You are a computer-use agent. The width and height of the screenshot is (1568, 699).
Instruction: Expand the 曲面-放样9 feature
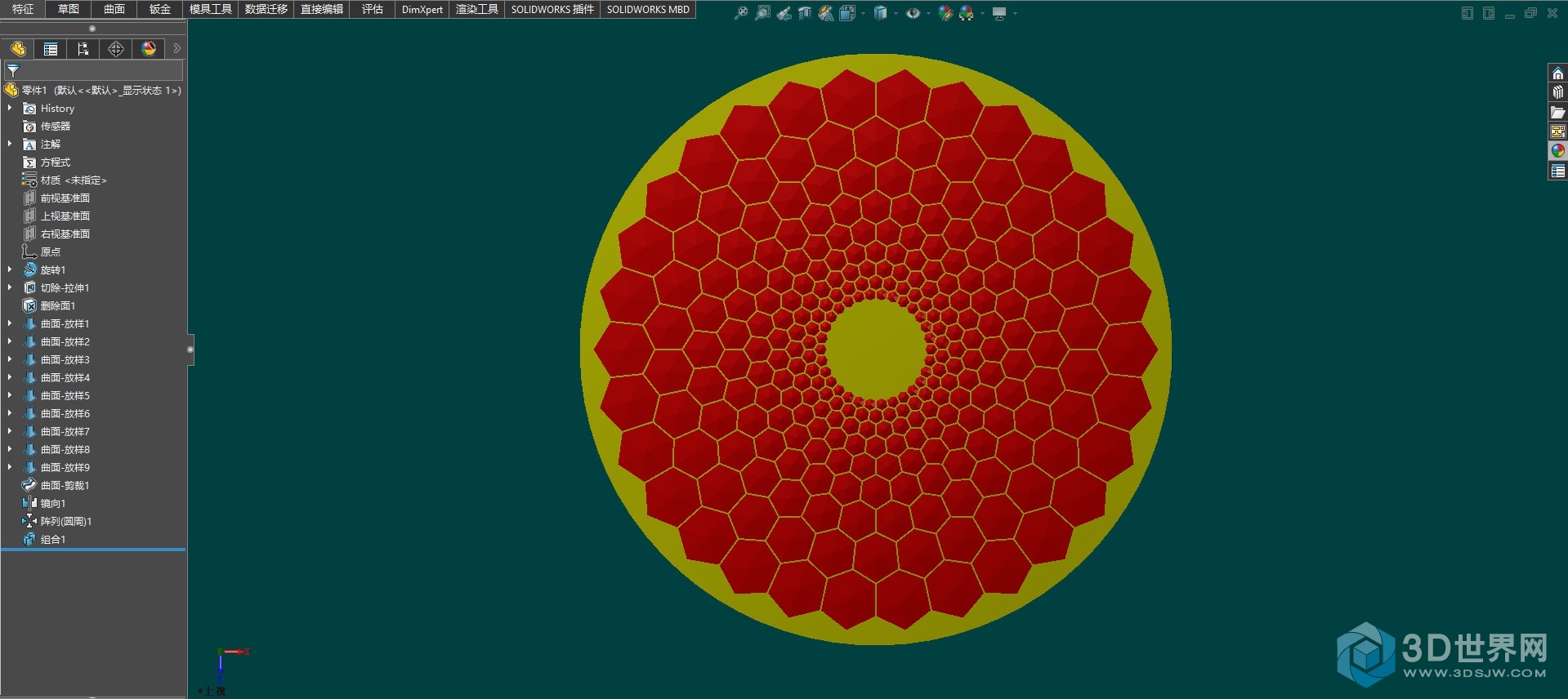coord(10,467)
